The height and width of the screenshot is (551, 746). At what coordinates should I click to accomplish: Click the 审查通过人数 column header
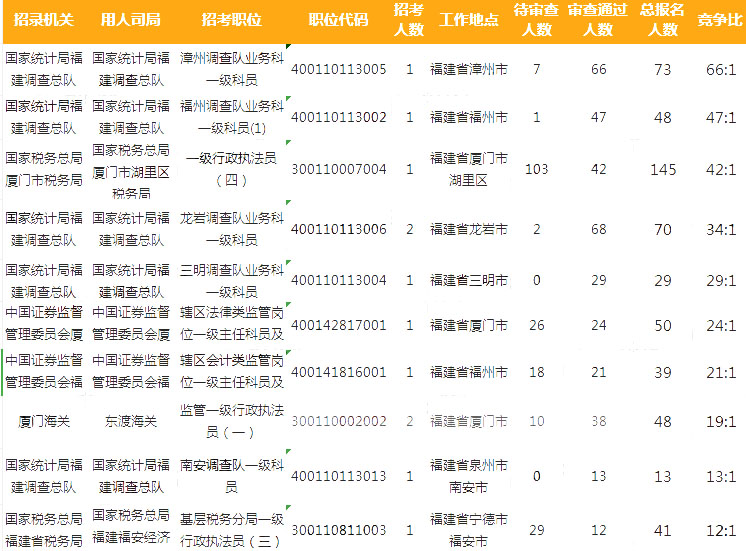click(x=598, y=20)
